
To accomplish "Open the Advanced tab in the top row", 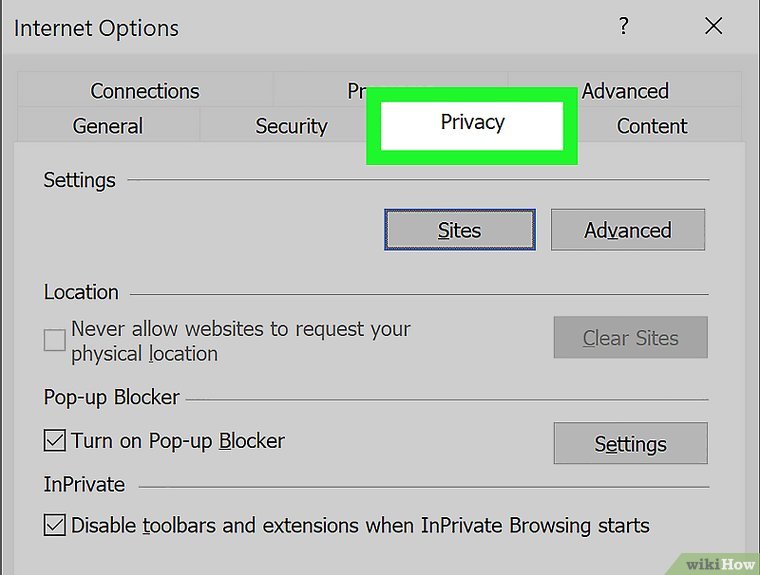I will [625, 91].
